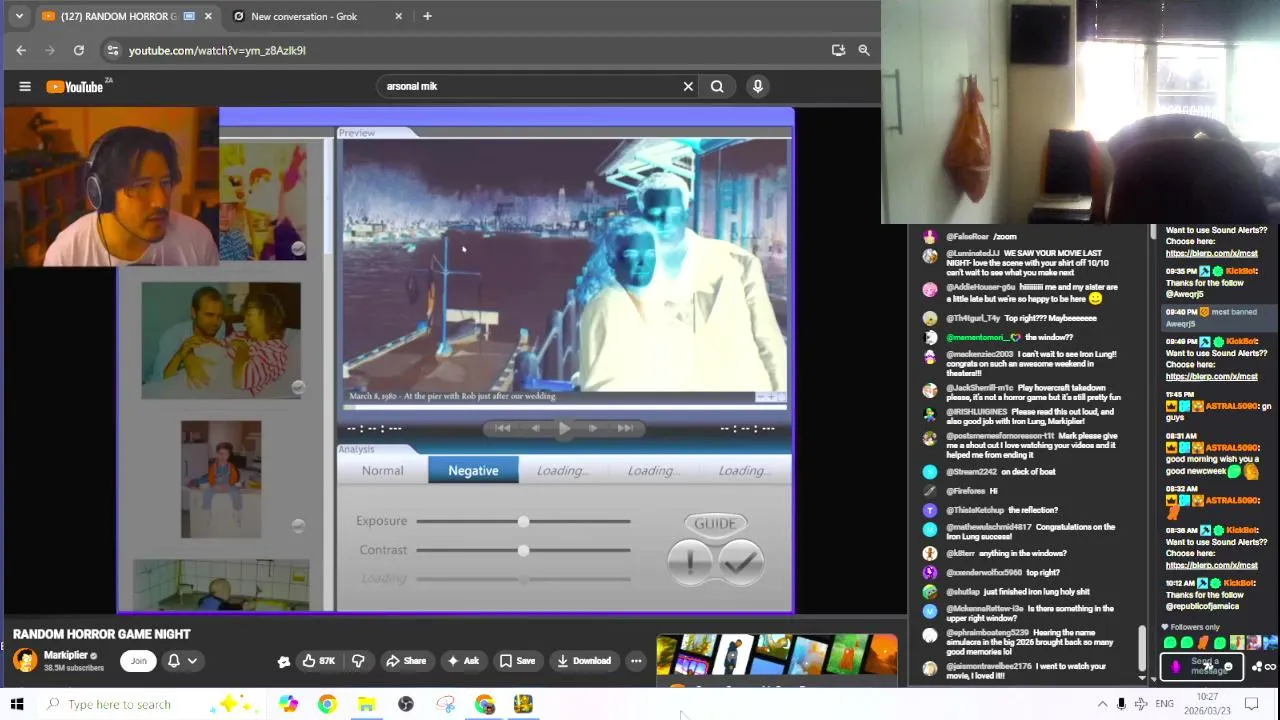Screen dimensions: 1280x720
Task: Open OBS Studio from the taskbar
Action: tap(406, 704)
